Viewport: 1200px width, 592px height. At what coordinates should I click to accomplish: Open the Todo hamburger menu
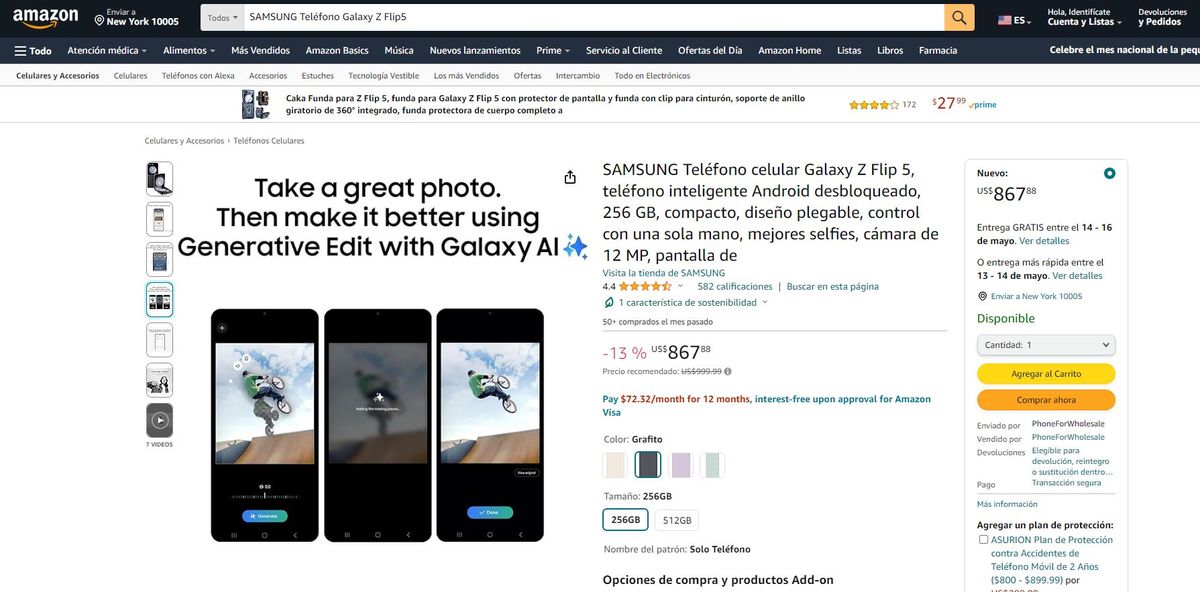33,50
